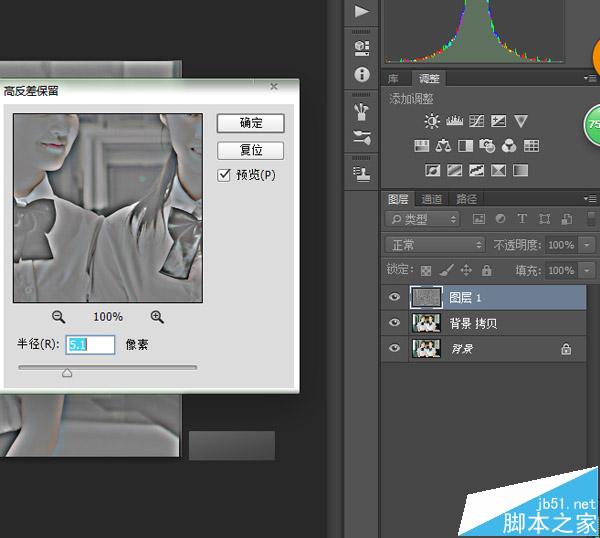
Task: Hide the 背景 拷贝 layer
Action: [x=394, y=323]
